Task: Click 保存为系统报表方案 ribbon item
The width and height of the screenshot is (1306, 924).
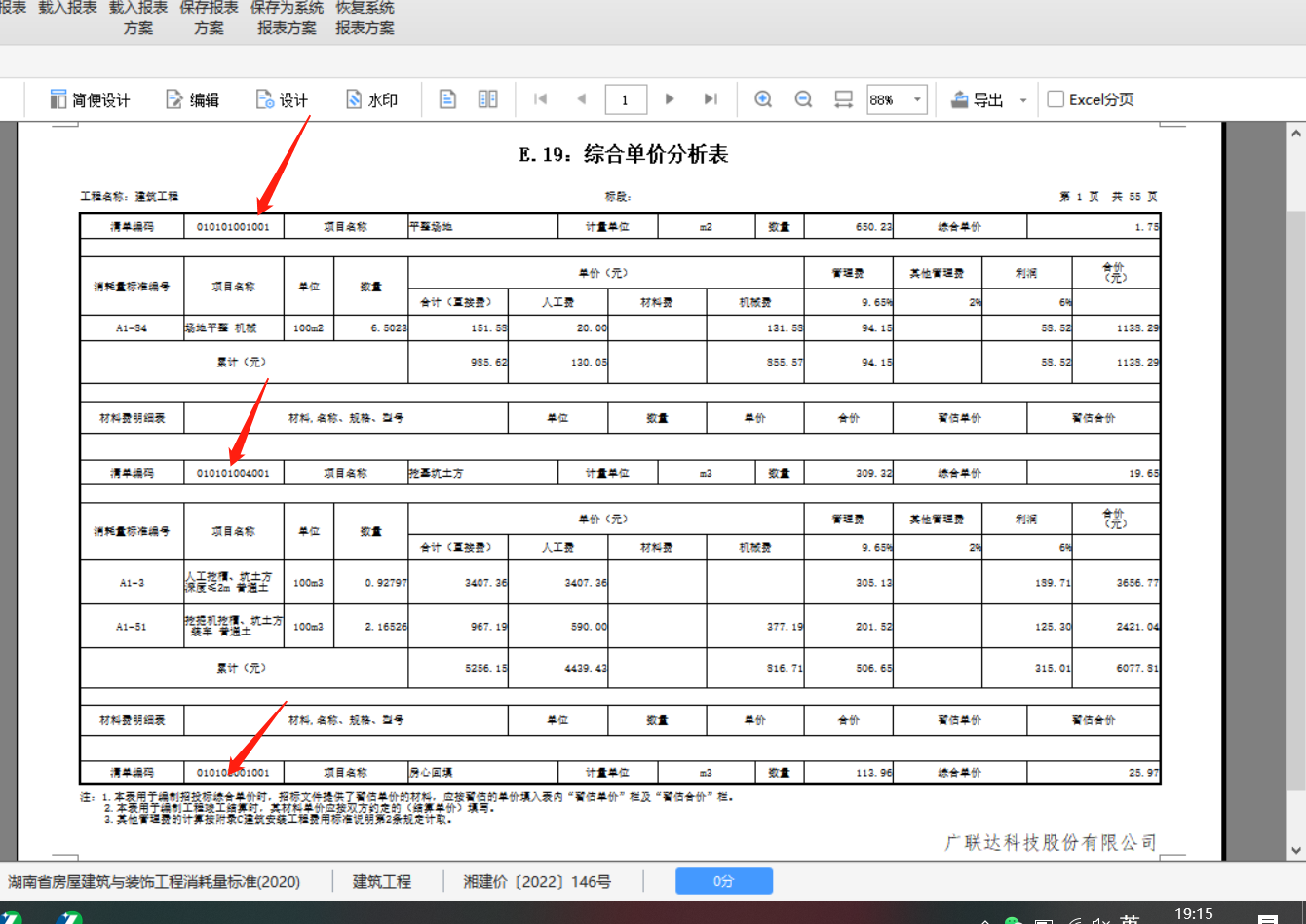Action: (287, 18)
